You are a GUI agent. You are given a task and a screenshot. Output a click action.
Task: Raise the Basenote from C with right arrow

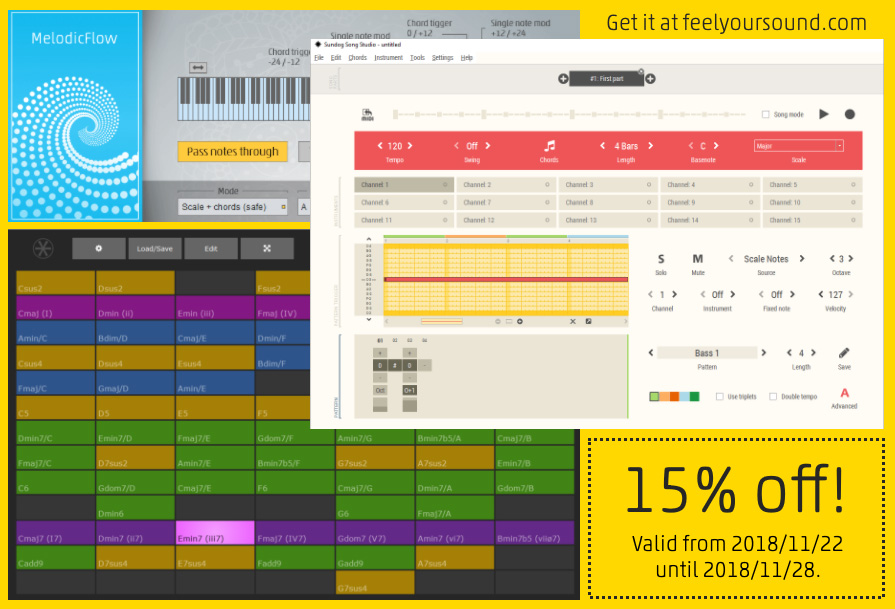click(716, 146)
